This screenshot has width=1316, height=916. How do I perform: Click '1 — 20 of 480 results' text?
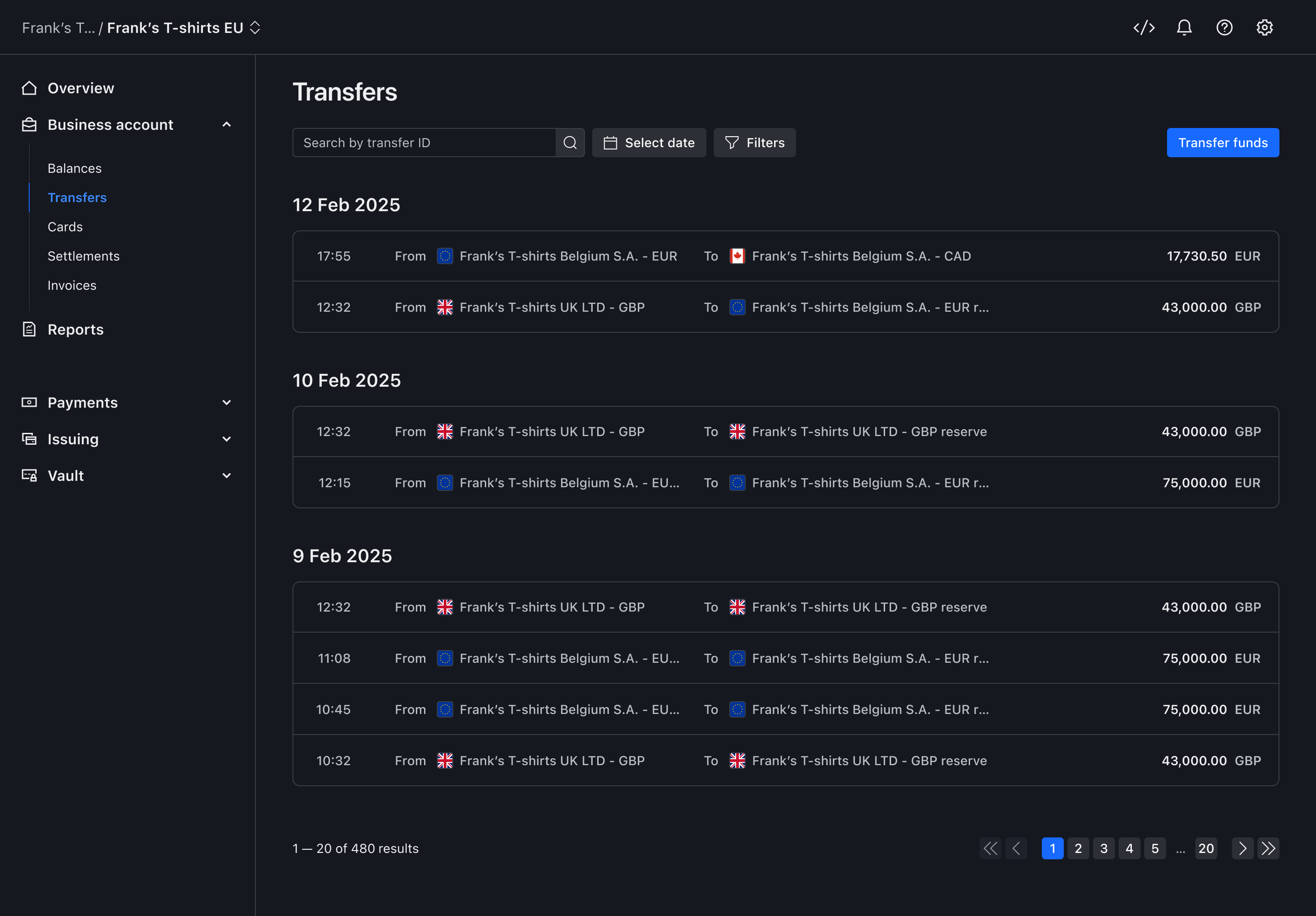(356, 848)
